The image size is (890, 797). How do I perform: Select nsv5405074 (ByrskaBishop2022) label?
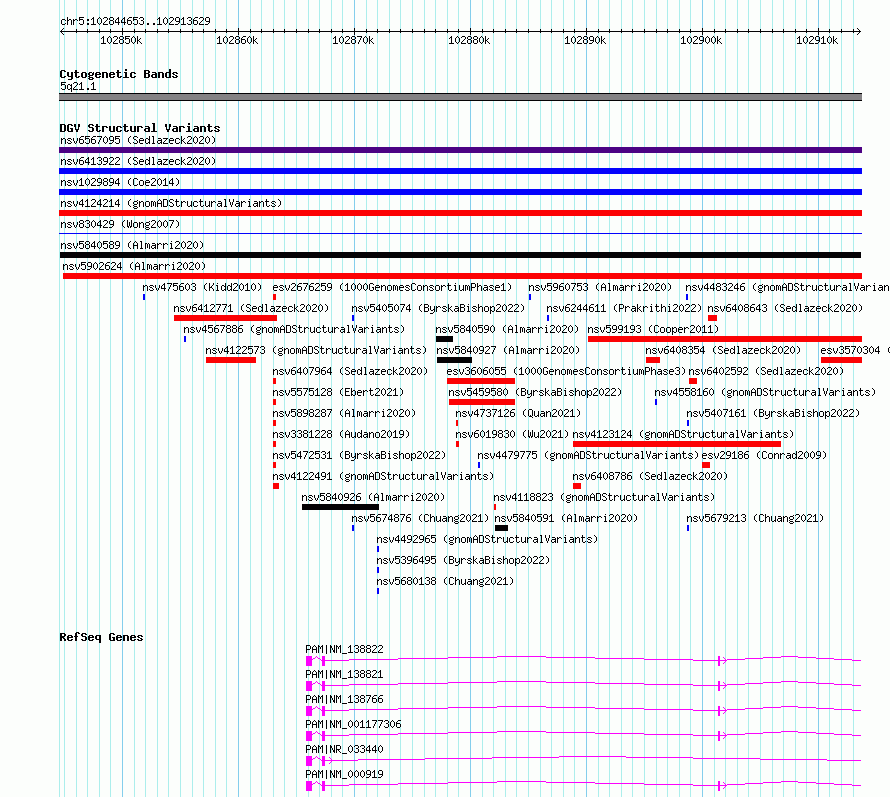(x=438, y=308)
